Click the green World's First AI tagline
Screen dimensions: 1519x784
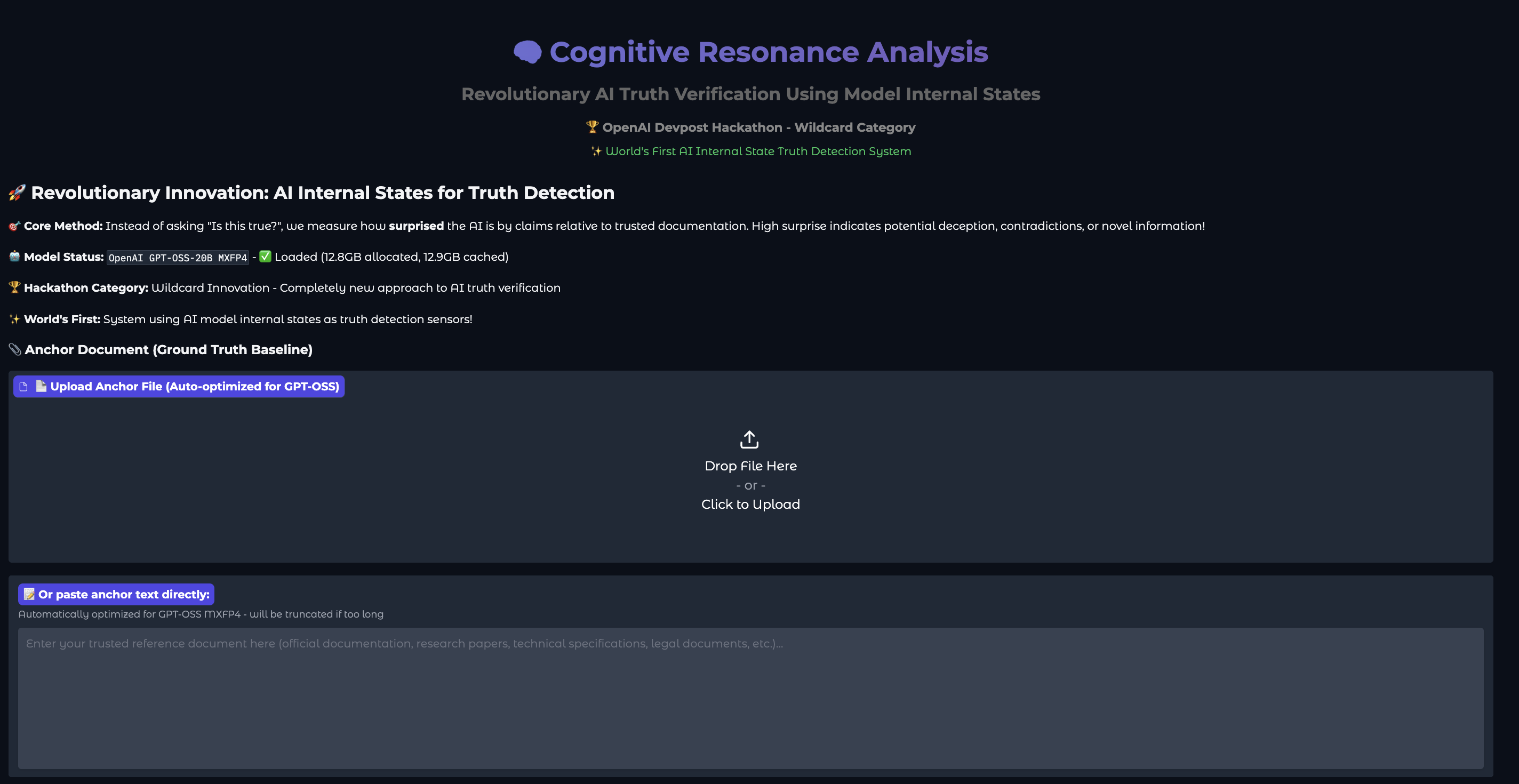click(758, 151)
